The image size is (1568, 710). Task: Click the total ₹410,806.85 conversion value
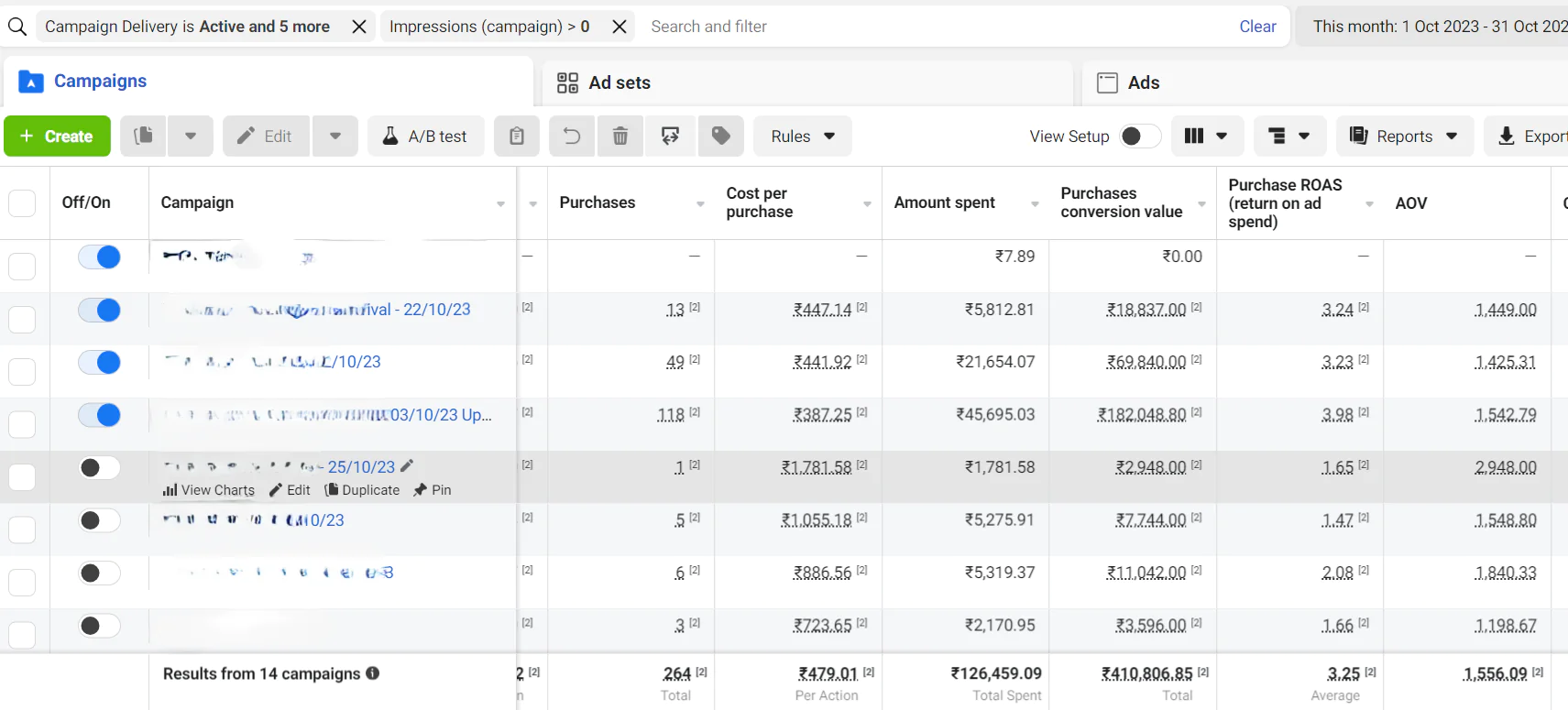coord(1146,673)
